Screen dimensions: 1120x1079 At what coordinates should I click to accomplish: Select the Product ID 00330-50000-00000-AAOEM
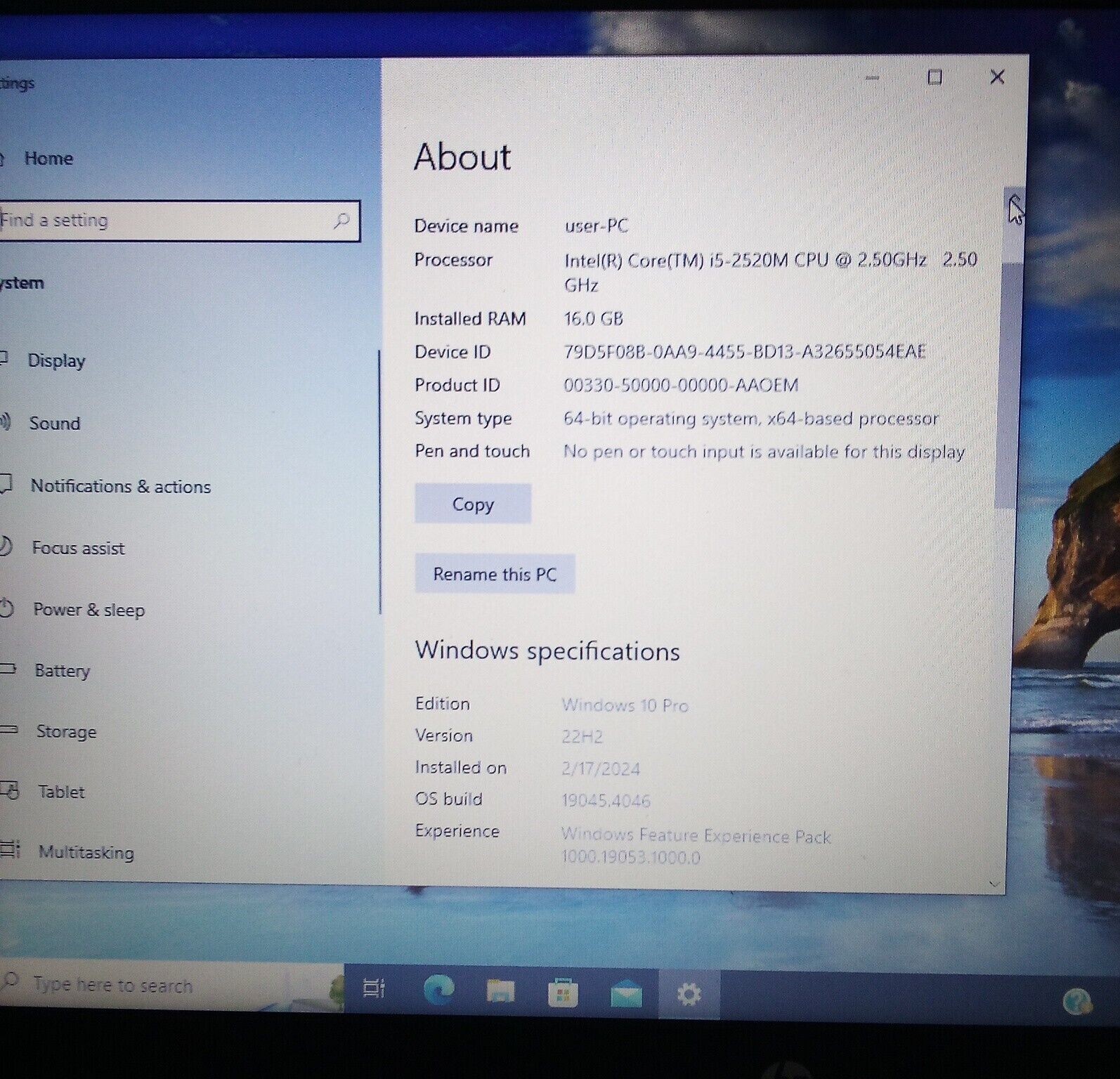click(681, 385)
